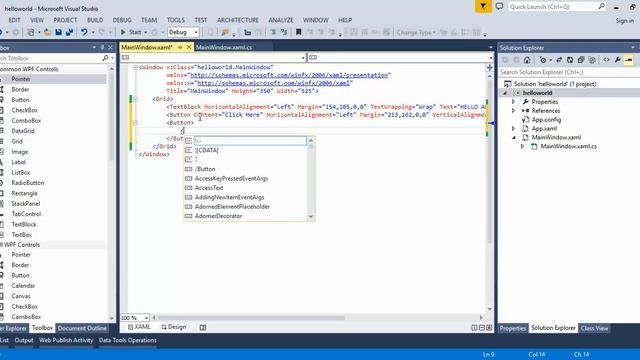640x360 pixels.
Task: Open Web Publish Activity tab
Action: (x=66, y=340)
